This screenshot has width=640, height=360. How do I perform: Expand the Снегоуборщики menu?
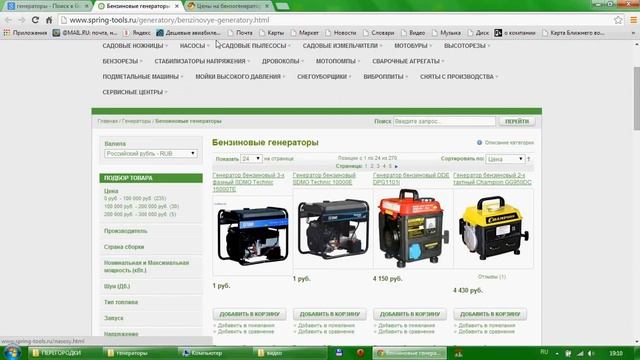324,77
